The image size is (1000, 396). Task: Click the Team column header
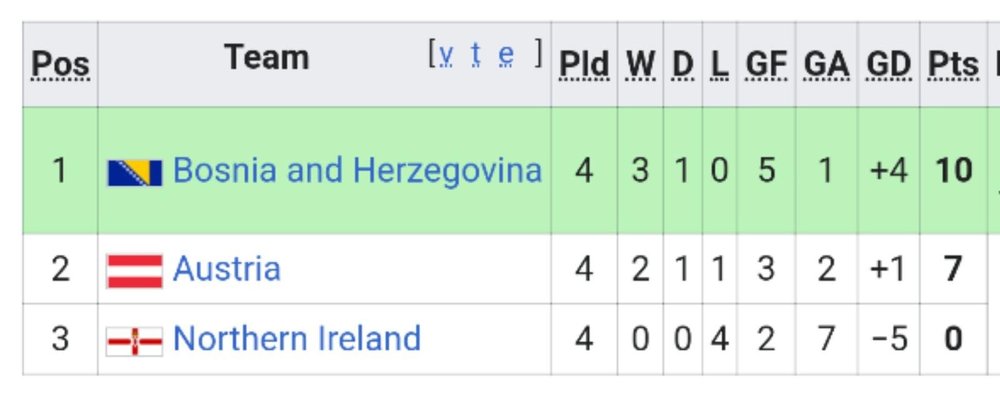267,57
